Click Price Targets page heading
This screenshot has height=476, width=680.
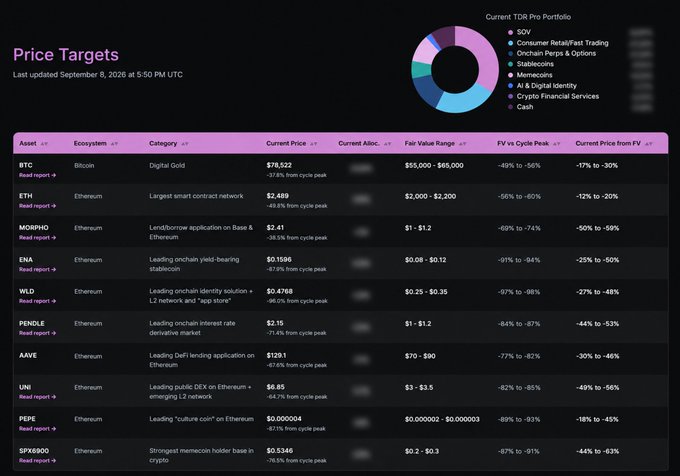[66, 55]
